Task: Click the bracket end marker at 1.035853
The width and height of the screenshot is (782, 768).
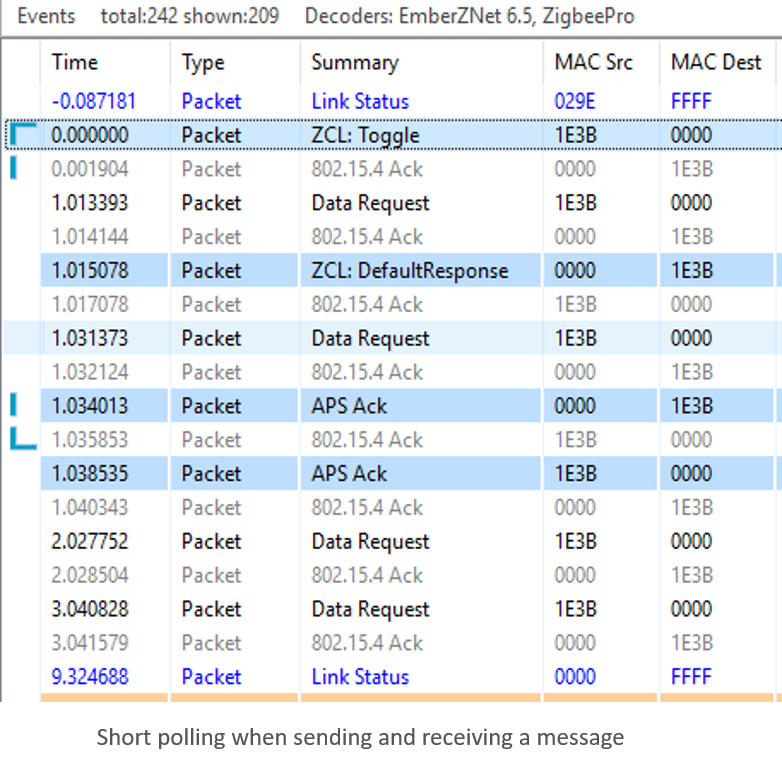Action: [x=22, y=440]
